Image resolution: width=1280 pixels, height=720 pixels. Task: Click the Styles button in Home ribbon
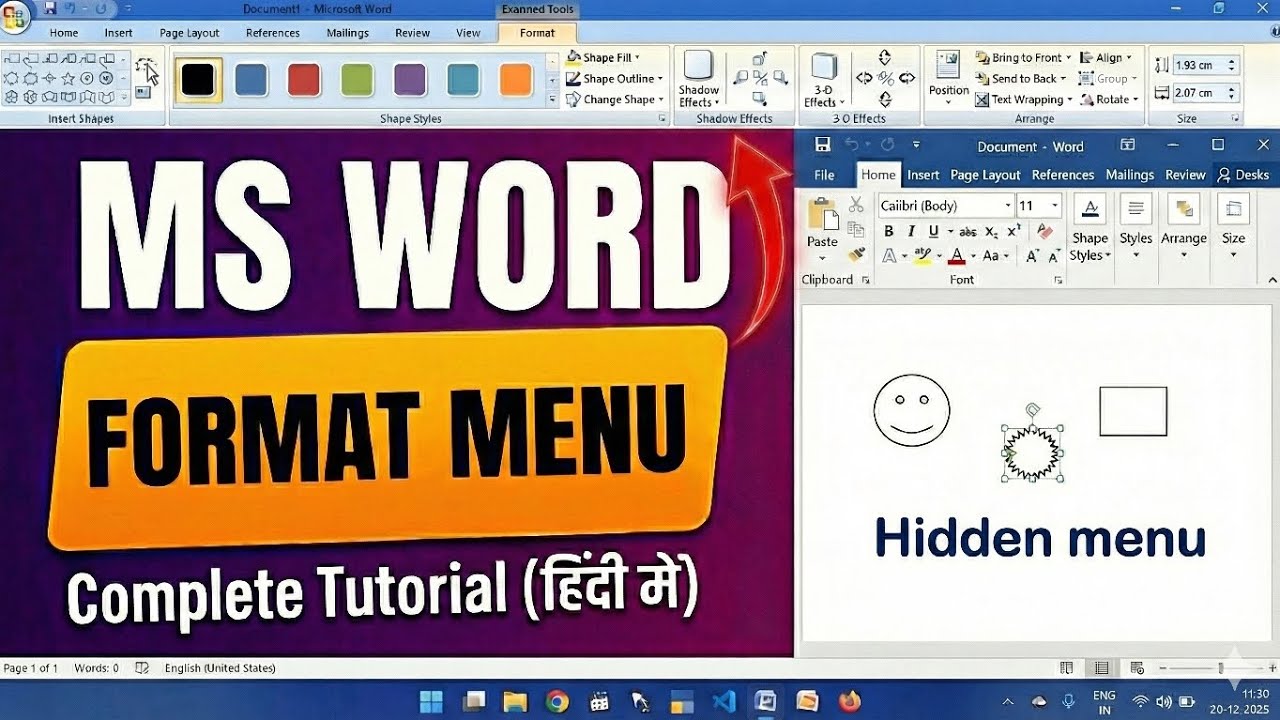1136,226
